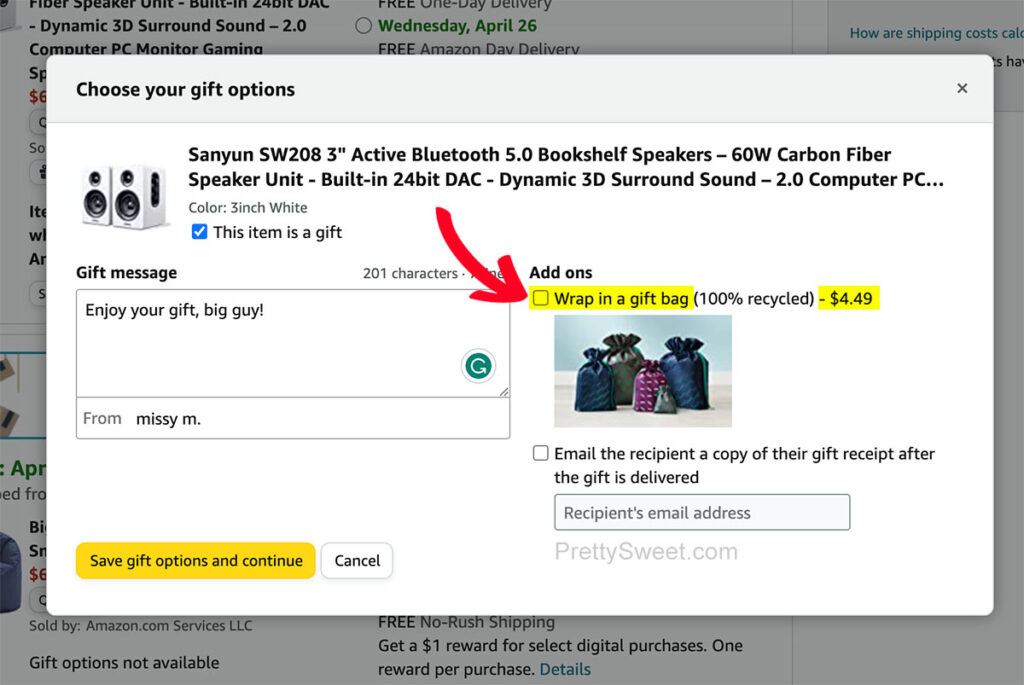Click the '201 characters' counter text
1024x685 pixels.
(x=410, y=274)
